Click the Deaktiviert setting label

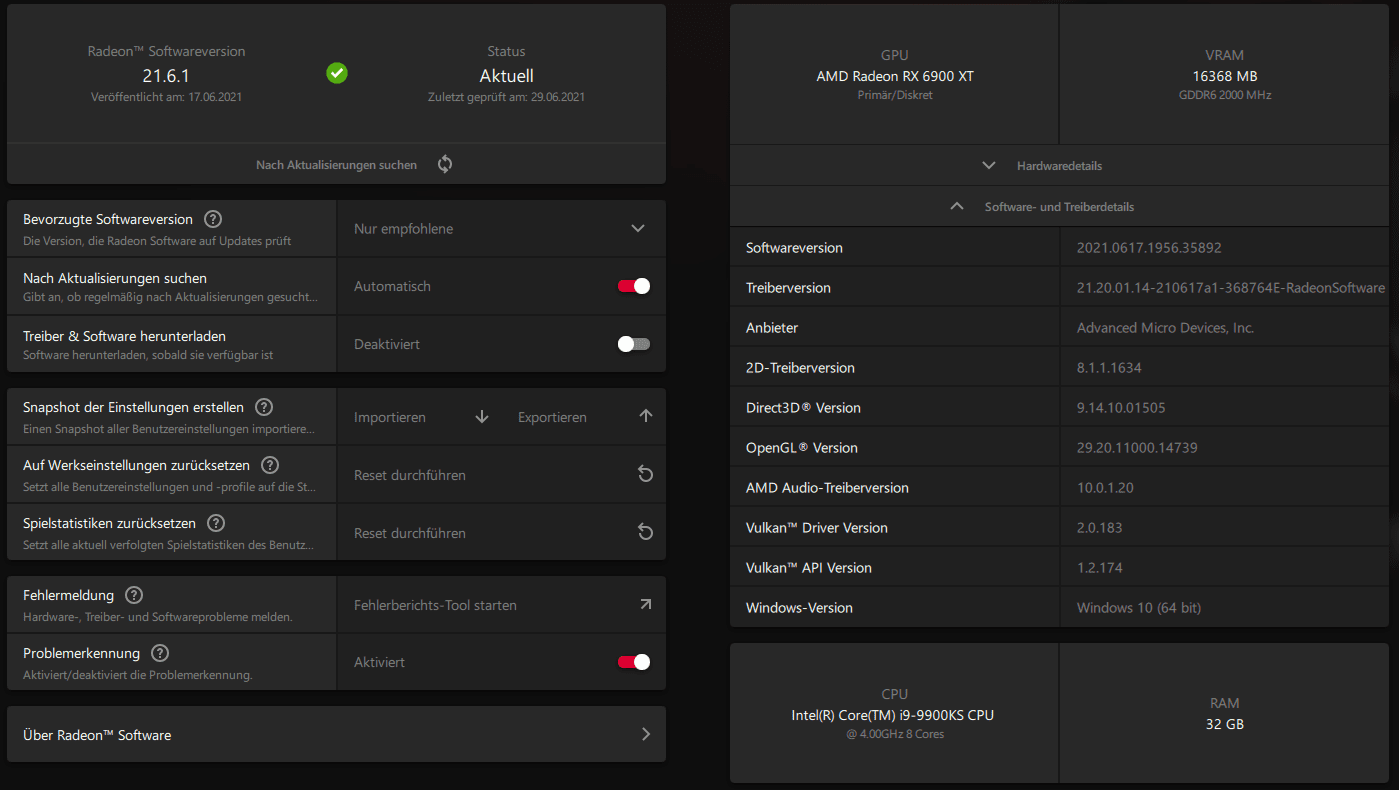[x=387, y=344]
